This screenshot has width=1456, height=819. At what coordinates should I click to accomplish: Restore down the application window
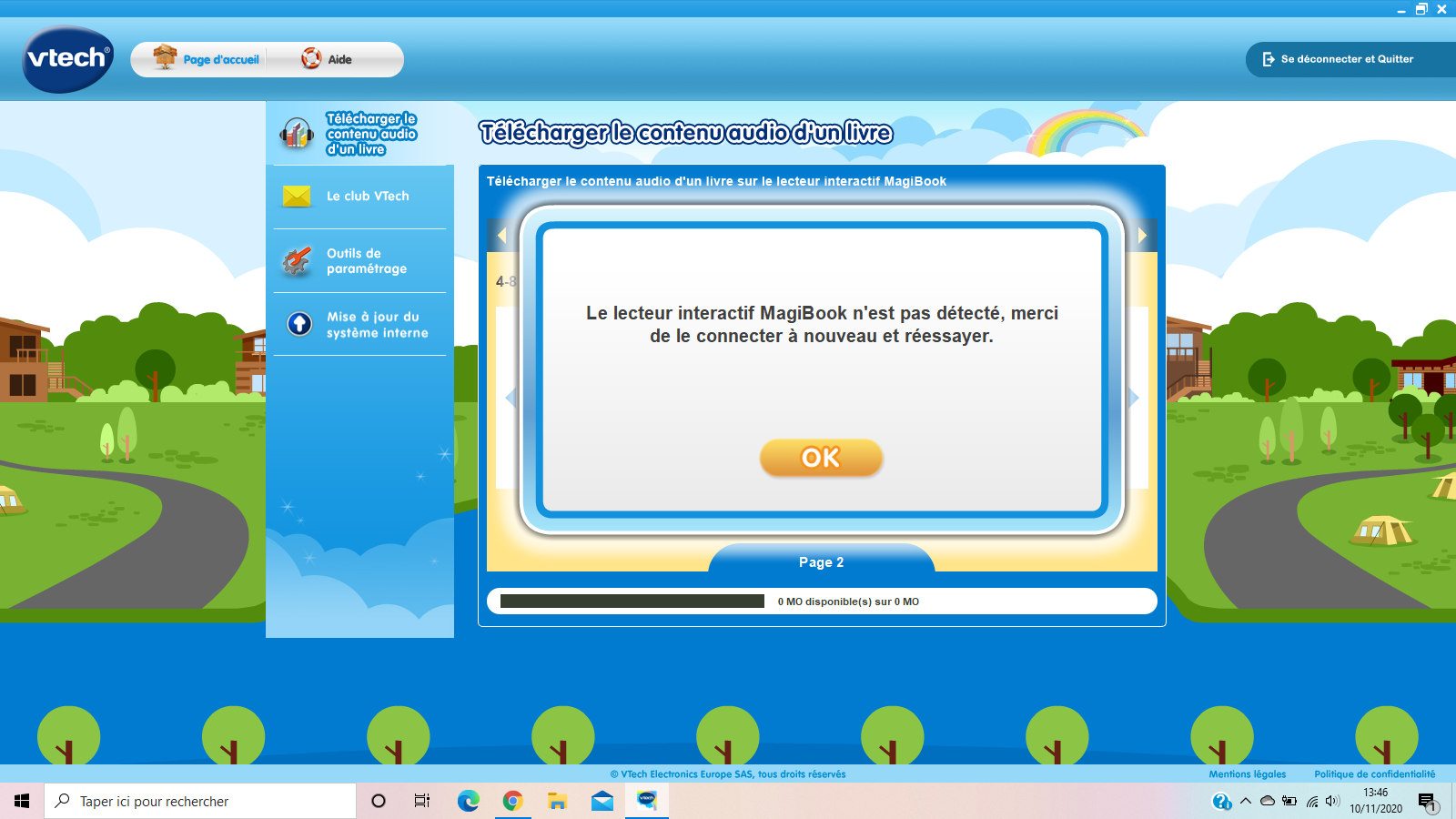click(1421, 9)
